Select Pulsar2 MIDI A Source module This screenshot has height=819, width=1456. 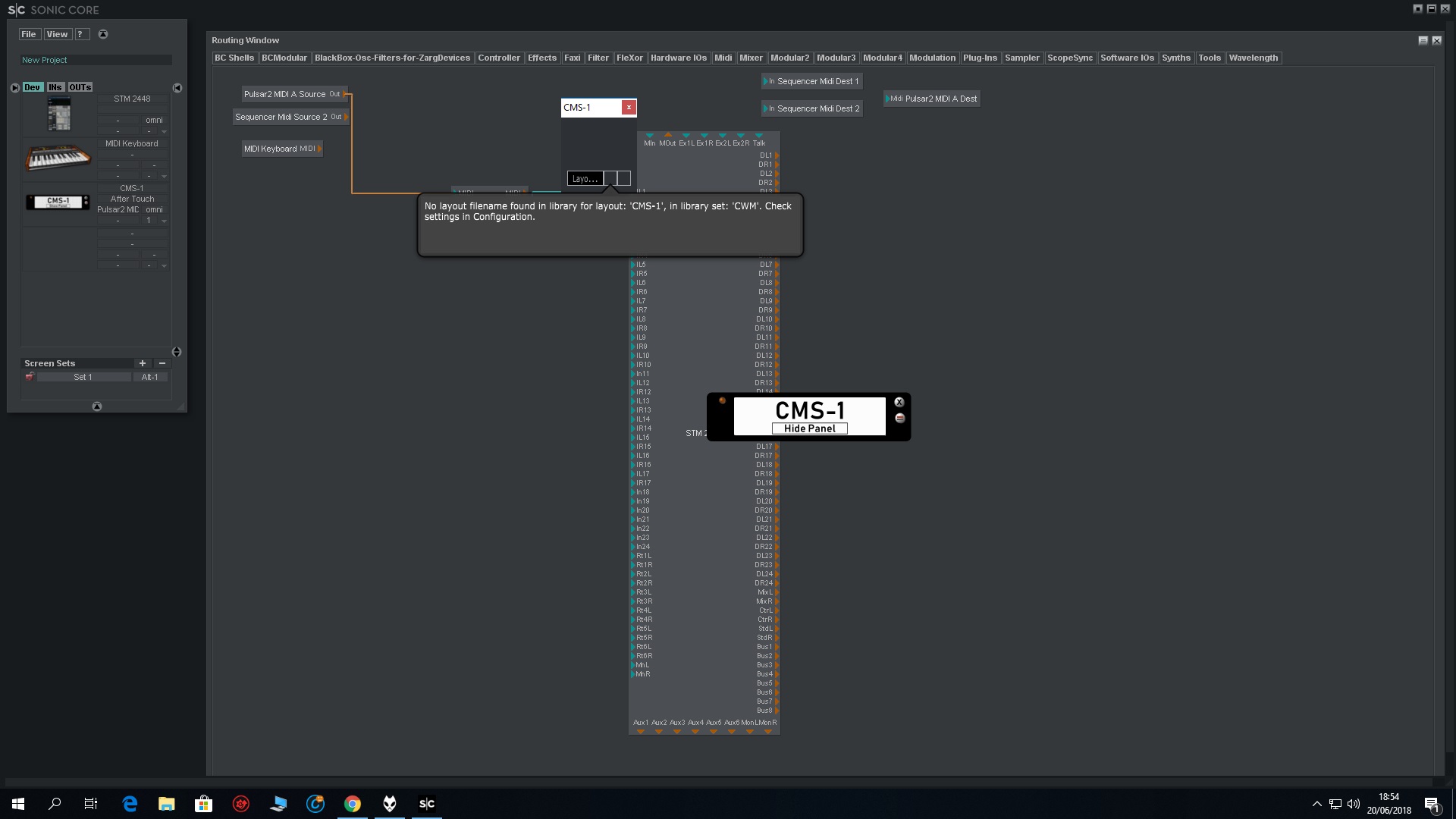(294, 94)
